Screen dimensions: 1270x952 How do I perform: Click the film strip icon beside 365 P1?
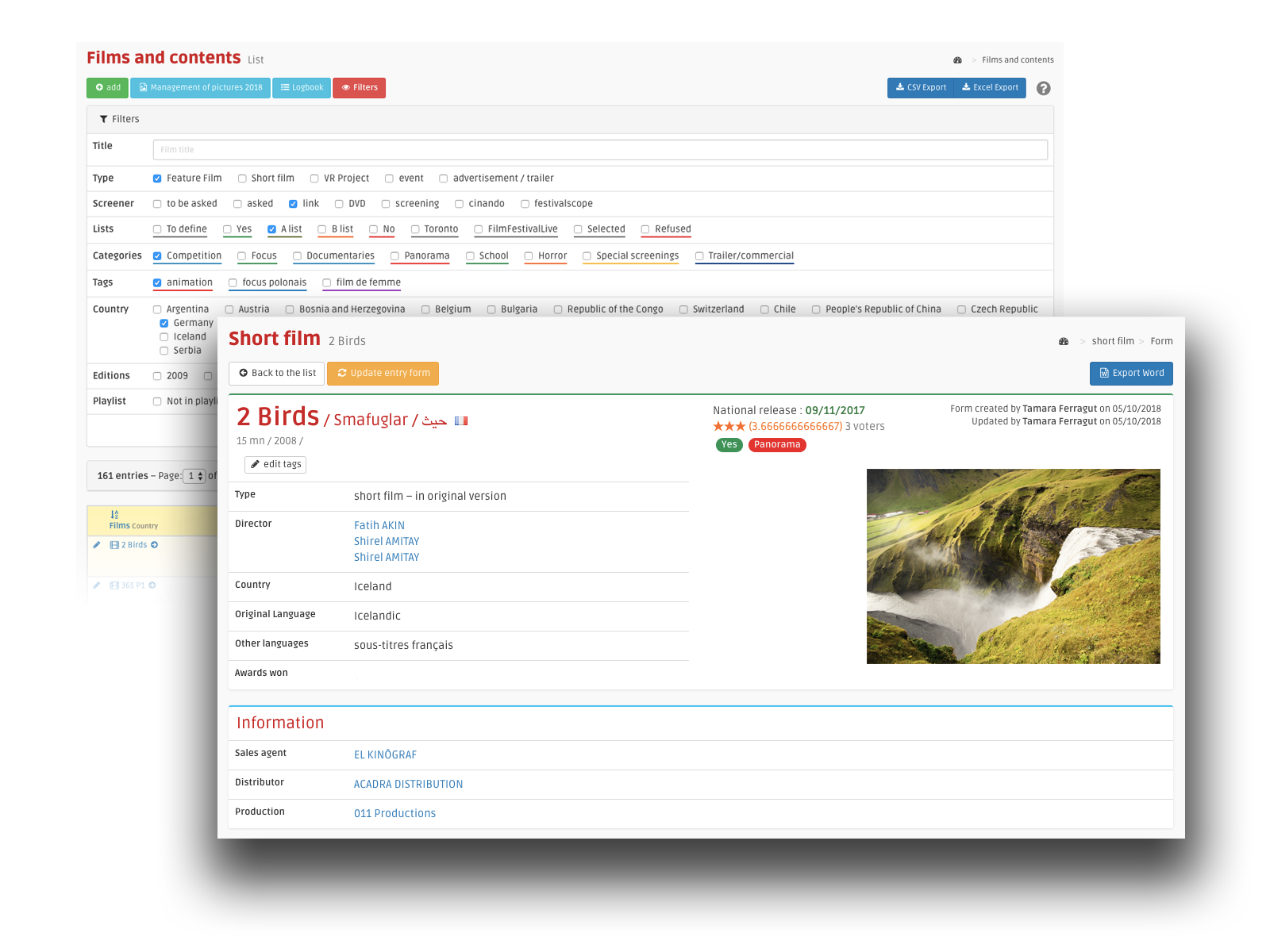tap(114, 585)
